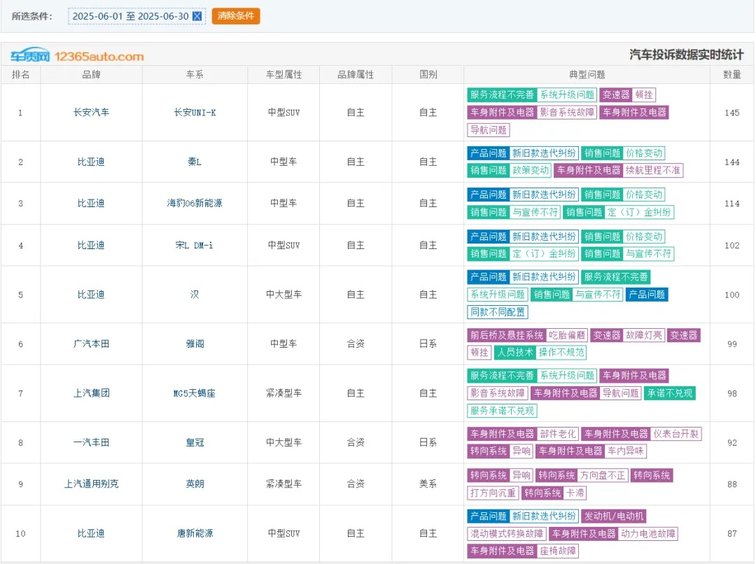Select the 方向盘不正 issue tag
Image resolution: width=756 pixels, height=564 pixels.
tap(602, 475)
